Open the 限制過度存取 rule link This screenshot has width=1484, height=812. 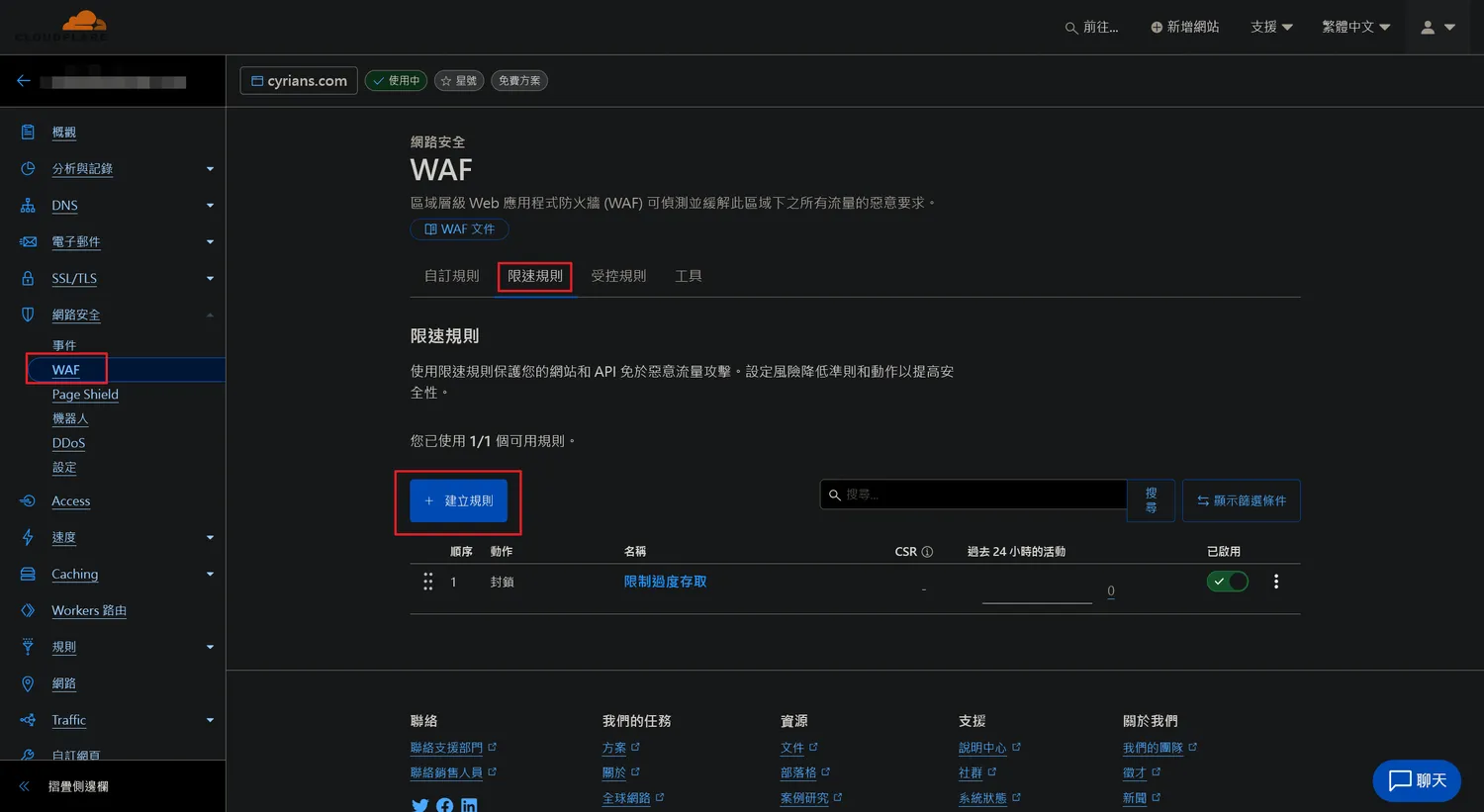coord(665,582)
